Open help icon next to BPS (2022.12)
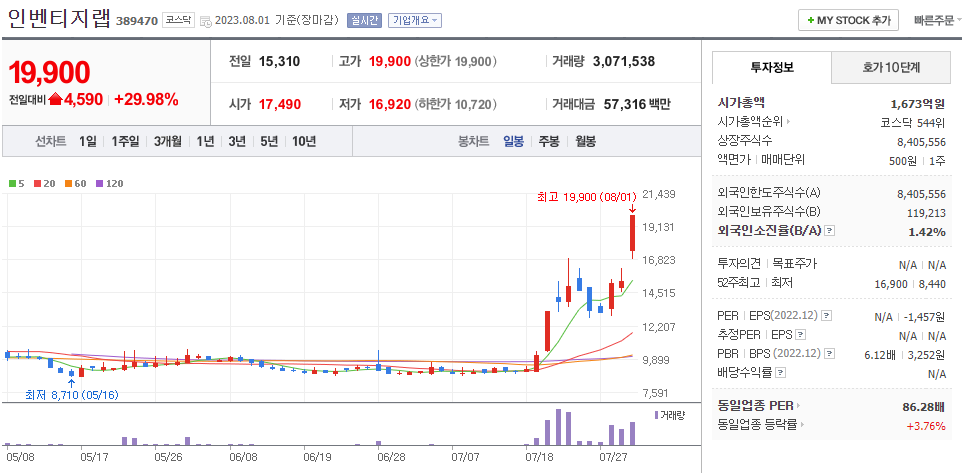The height and width of the screenshot is (473, 971). coord(829,354)
